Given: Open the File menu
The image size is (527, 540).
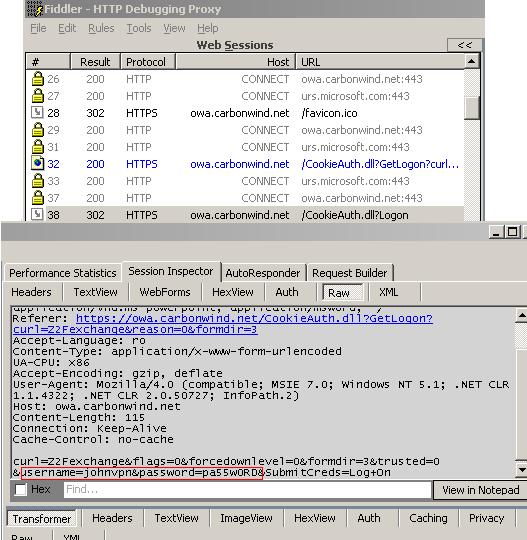Looking at the screenshot, I should pos(38,28).
